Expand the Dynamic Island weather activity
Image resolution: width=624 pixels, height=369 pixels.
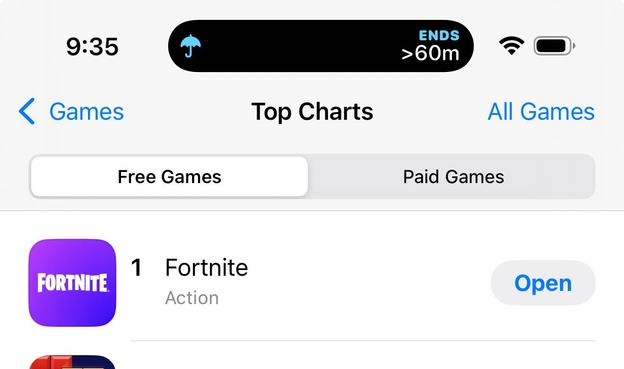(x=321, y=46)
